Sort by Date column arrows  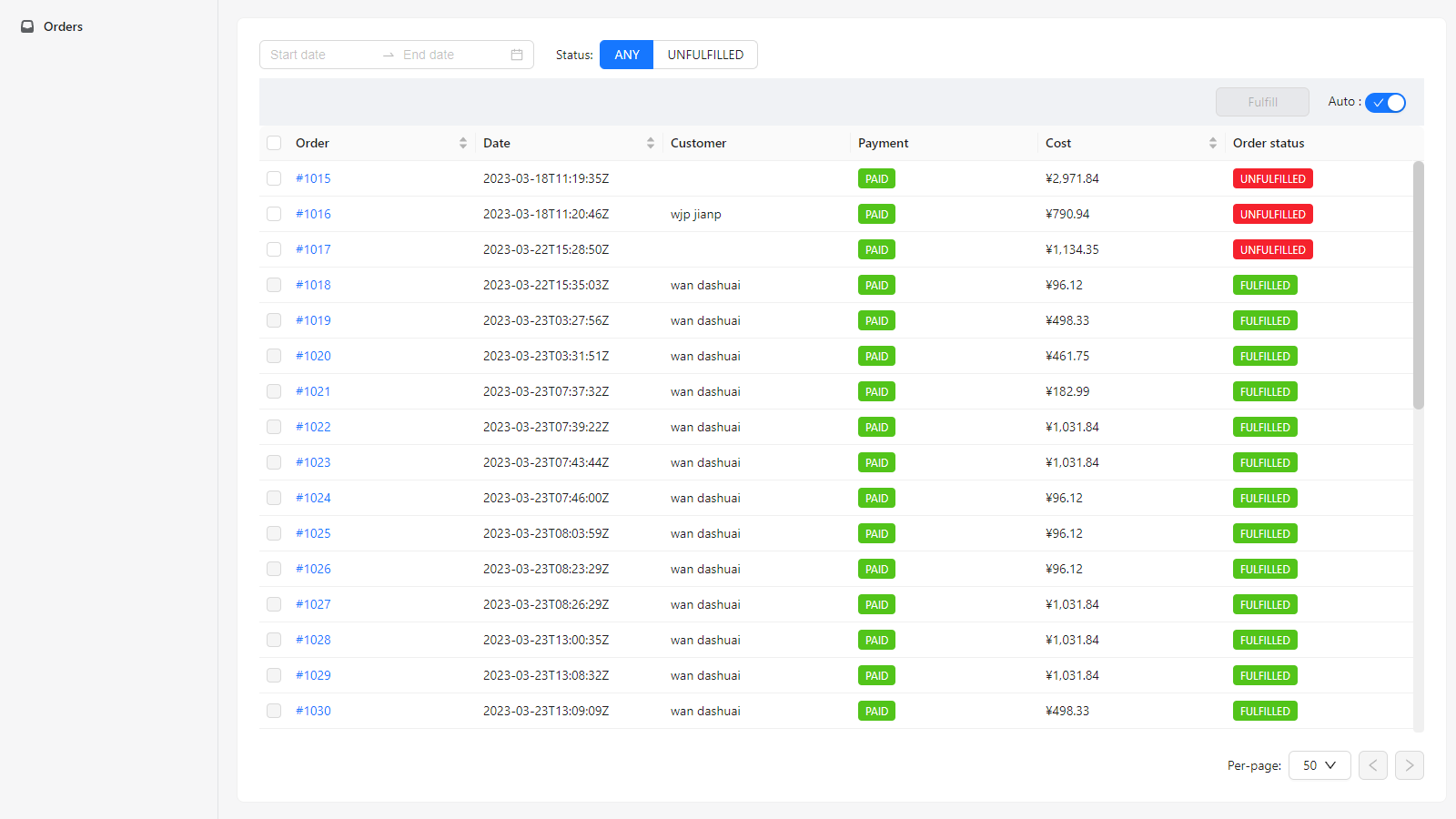(x=651, y=143)
